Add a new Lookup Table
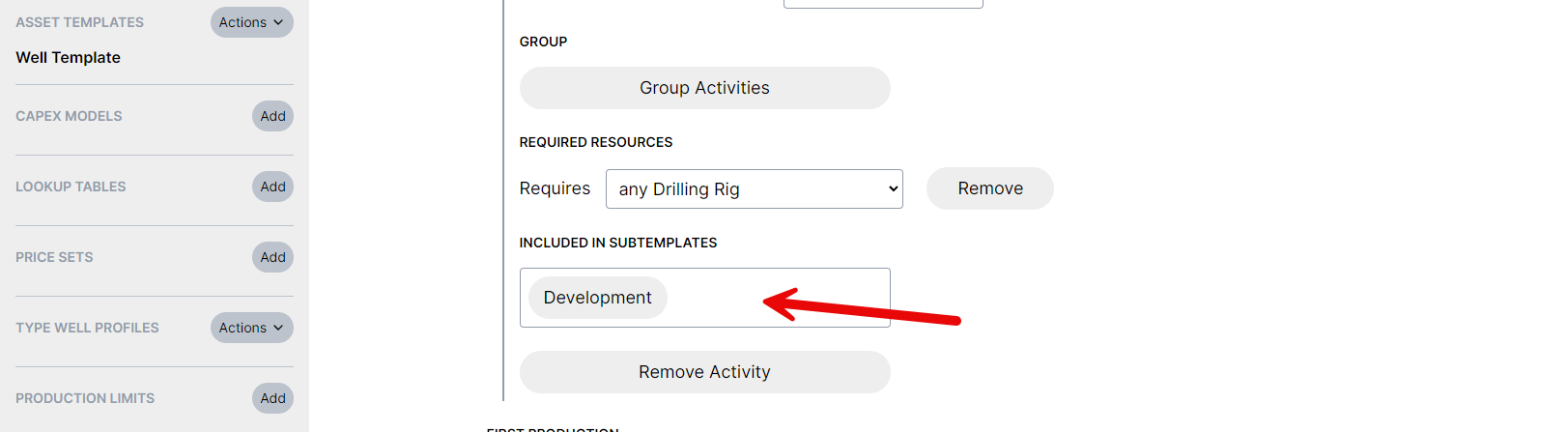The image size is (1568, 432). pyautogui.click(x=272, y=187)
